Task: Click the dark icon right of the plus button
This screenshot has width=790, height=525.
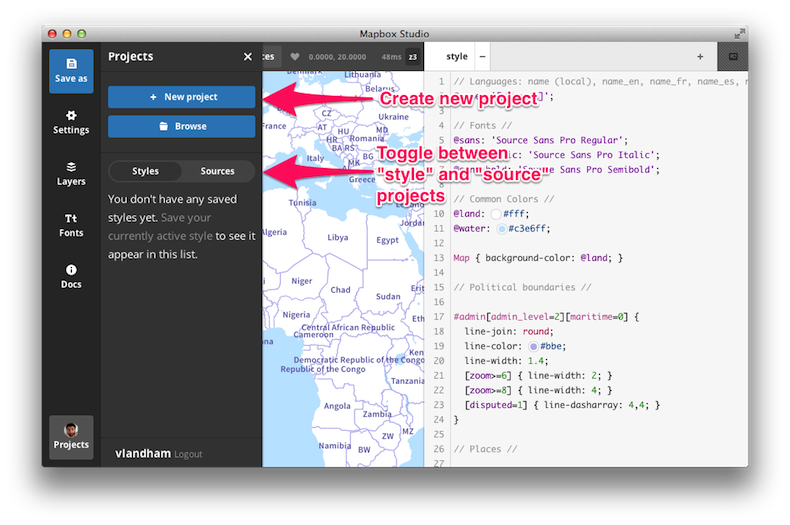Action: 733,56
